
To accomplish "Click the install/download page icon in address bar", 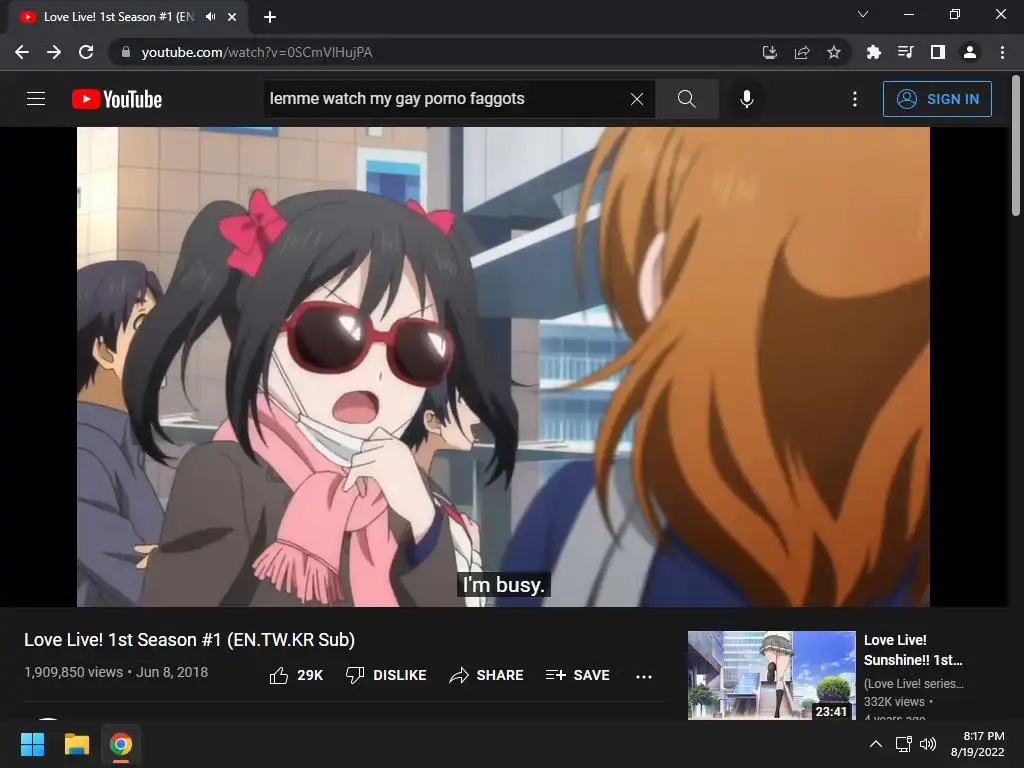I will tap(770, 52).
